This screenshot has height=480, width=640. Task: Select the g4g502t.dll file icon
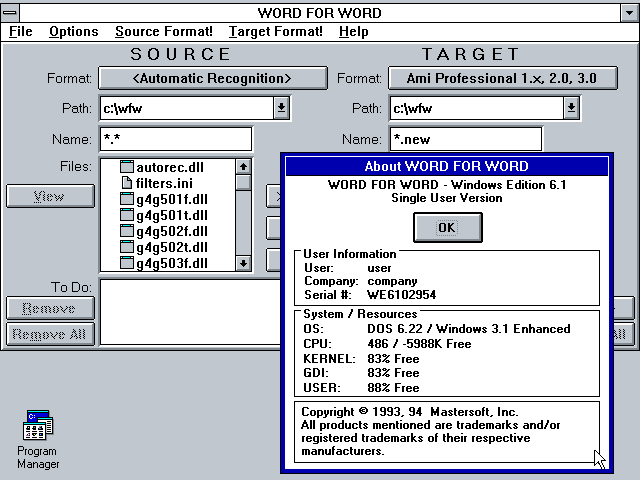point(127,247)
